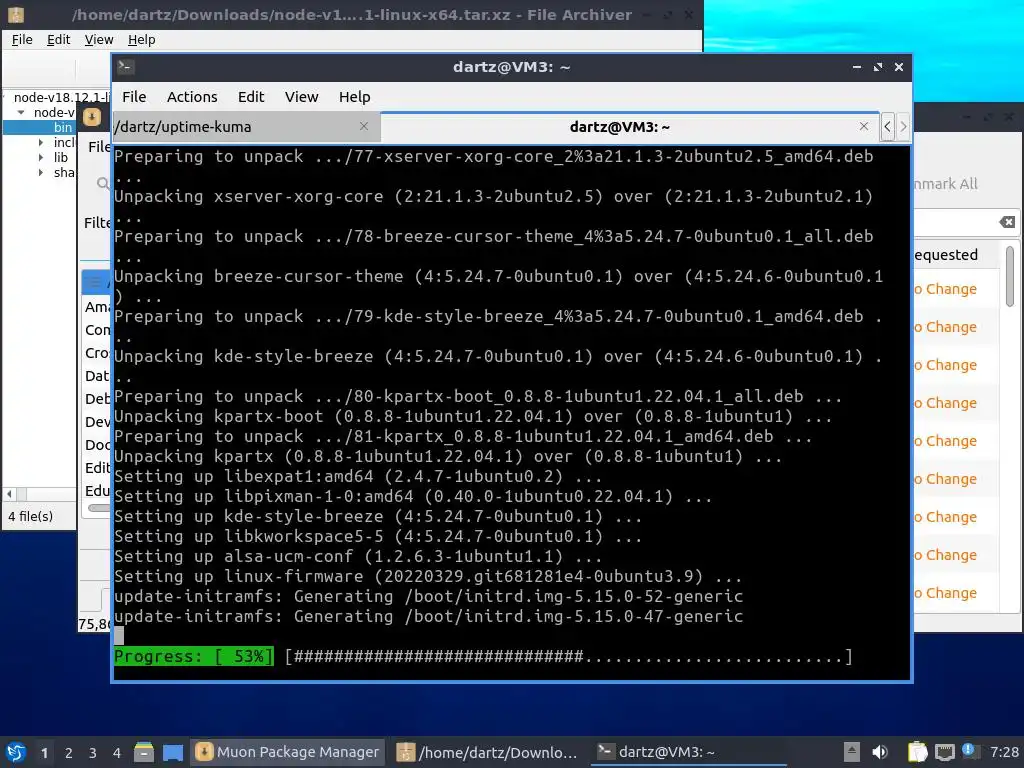Switch to workspace 1
Screen dimensions: 1024x768
44,753
